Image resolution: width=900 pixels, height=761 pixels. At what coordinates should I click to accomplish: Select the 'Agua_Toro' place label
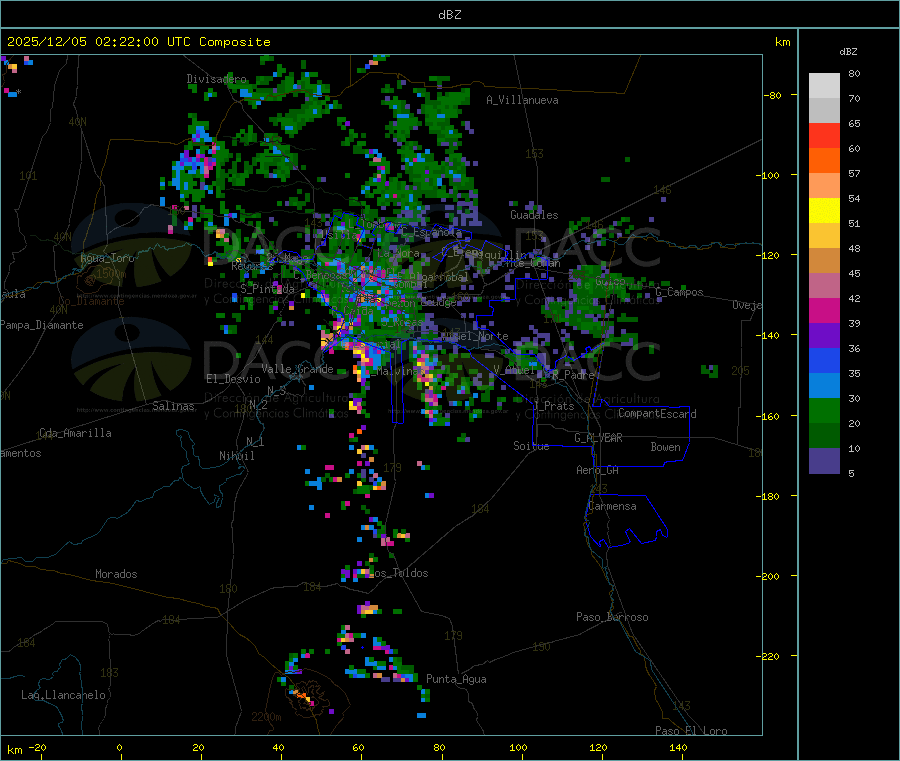[x=107, y=258]
